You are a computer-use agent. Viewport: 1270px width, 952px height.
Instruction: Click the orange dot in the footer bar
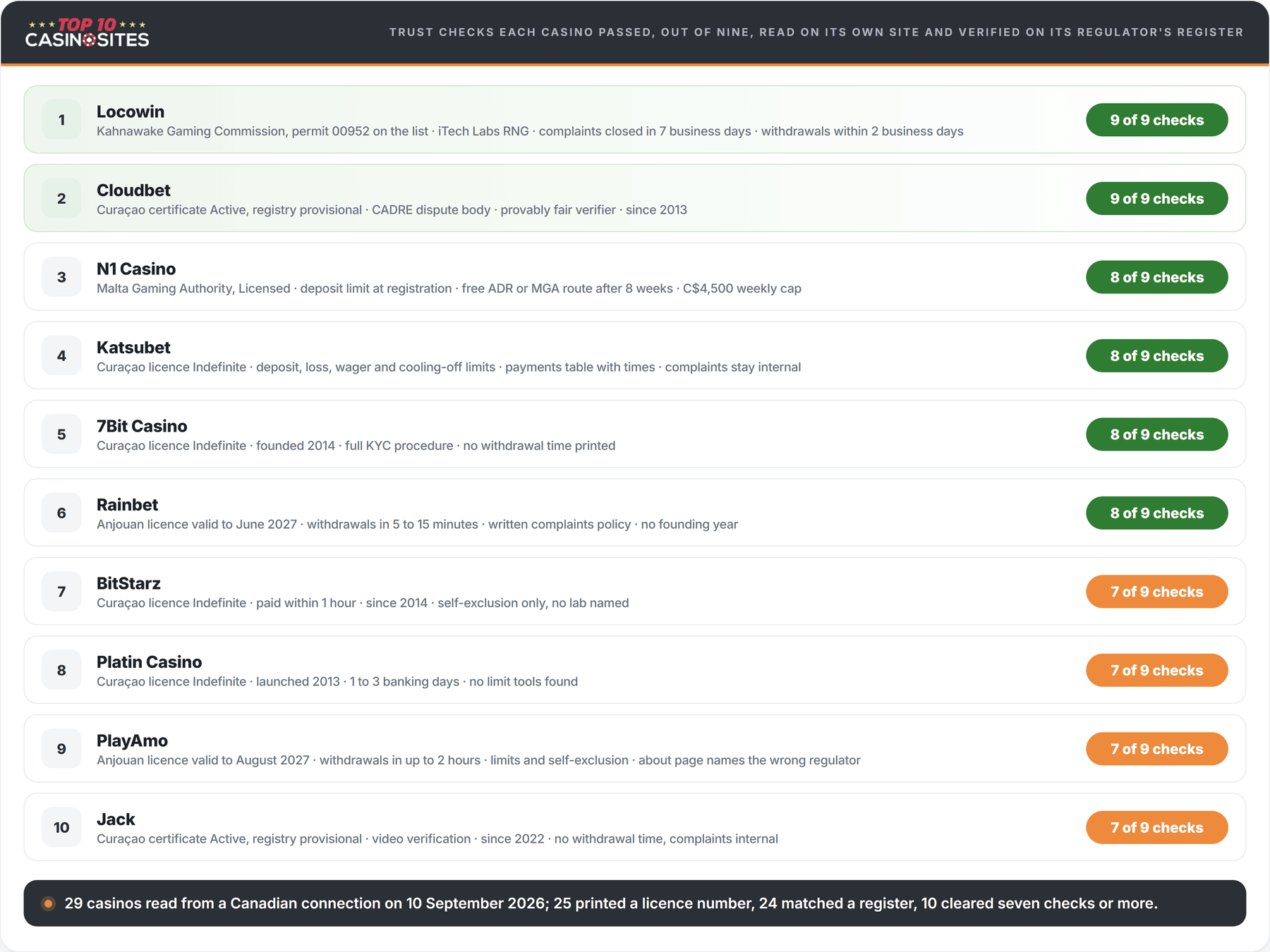(x=48, y=903)
